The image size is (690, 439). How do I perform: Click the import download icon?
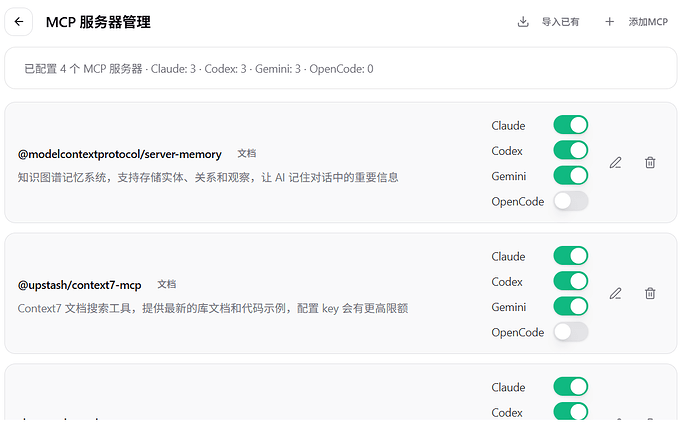pyautogui.click(x=523, y=22)
